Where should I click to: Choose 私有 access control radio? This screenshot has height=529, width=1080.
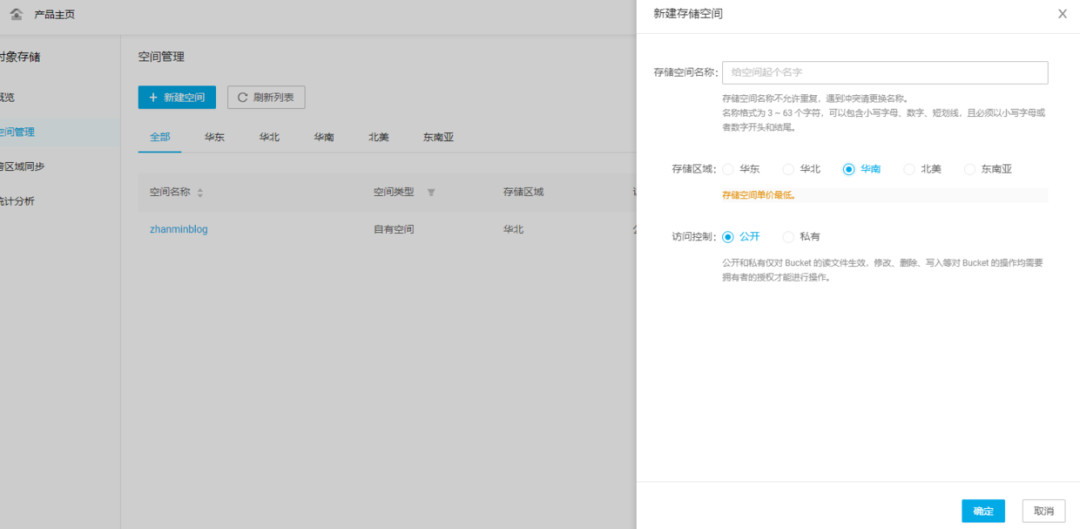pos(789,237)
